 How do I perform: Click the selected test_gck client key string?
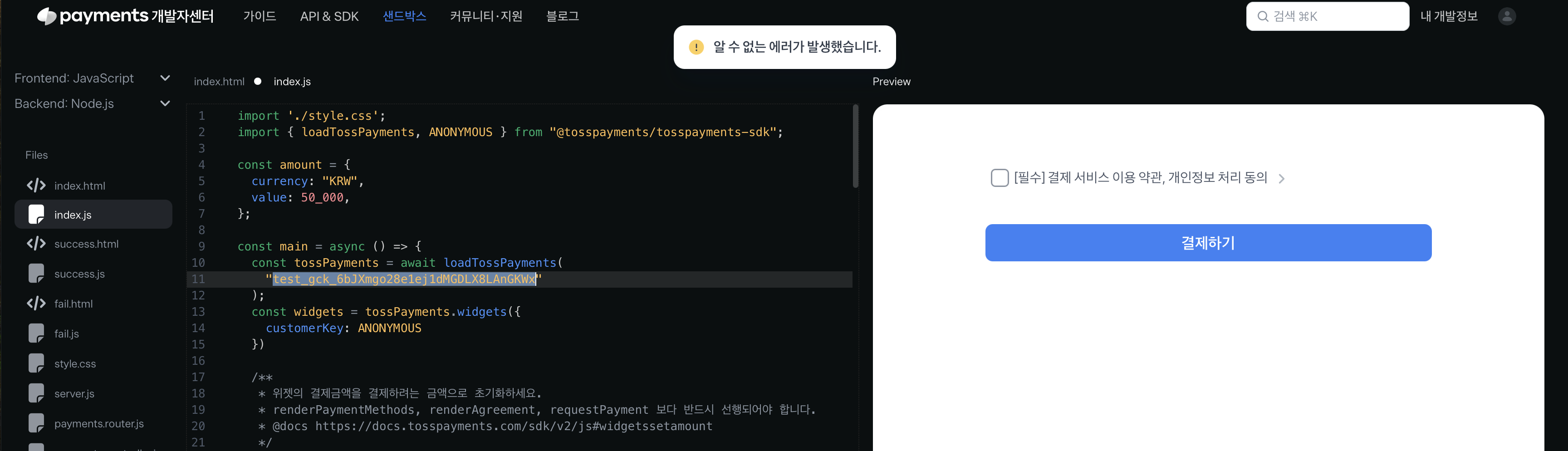click(404, 279)
